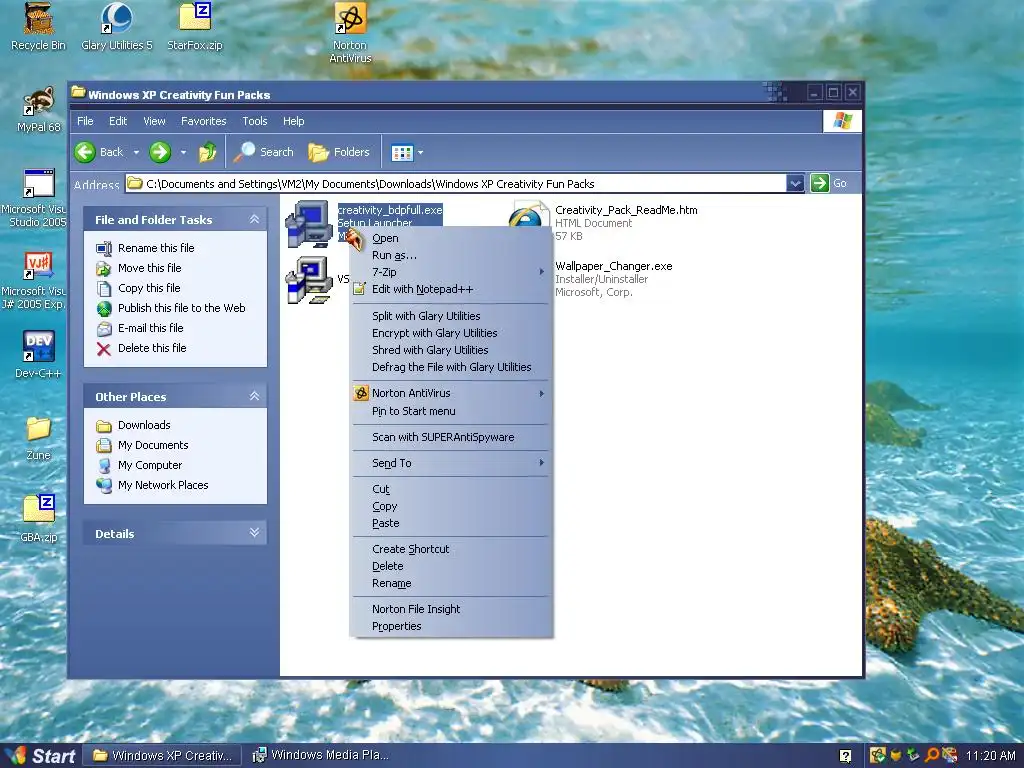Click the Go button
The image size is (1024, 768).
(829, 184)
